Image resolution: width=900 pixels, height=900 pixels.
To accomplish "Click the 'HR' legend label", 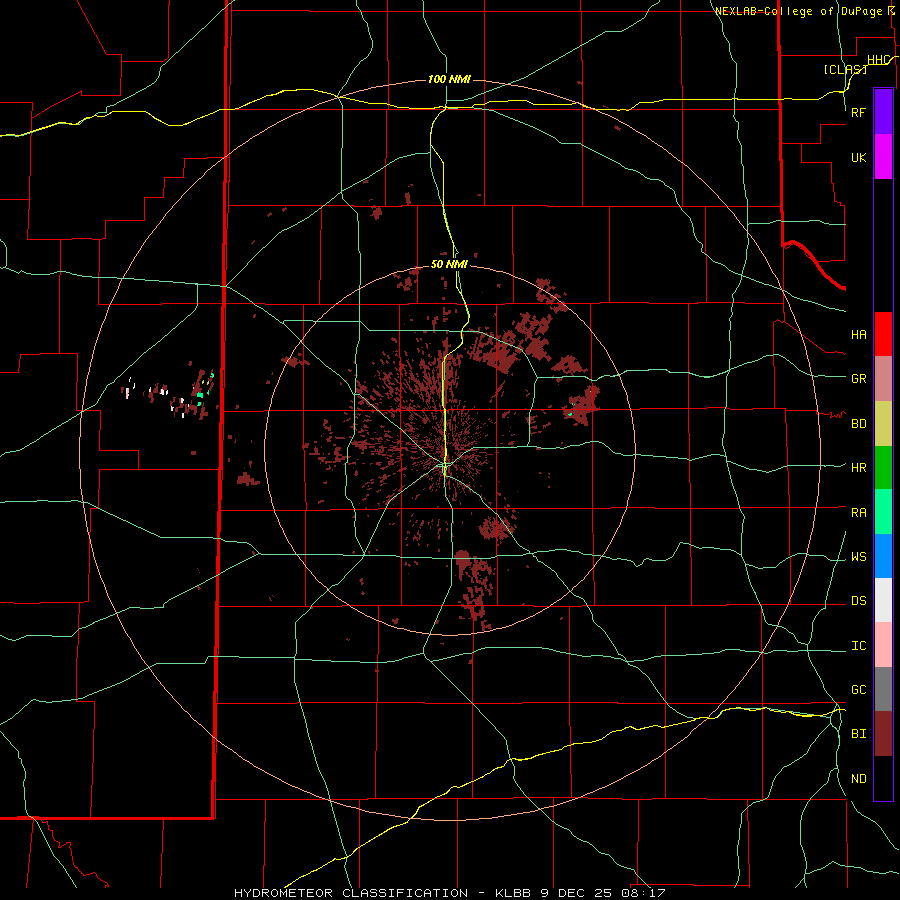I will pyautogui.click(x=858, y=468).
